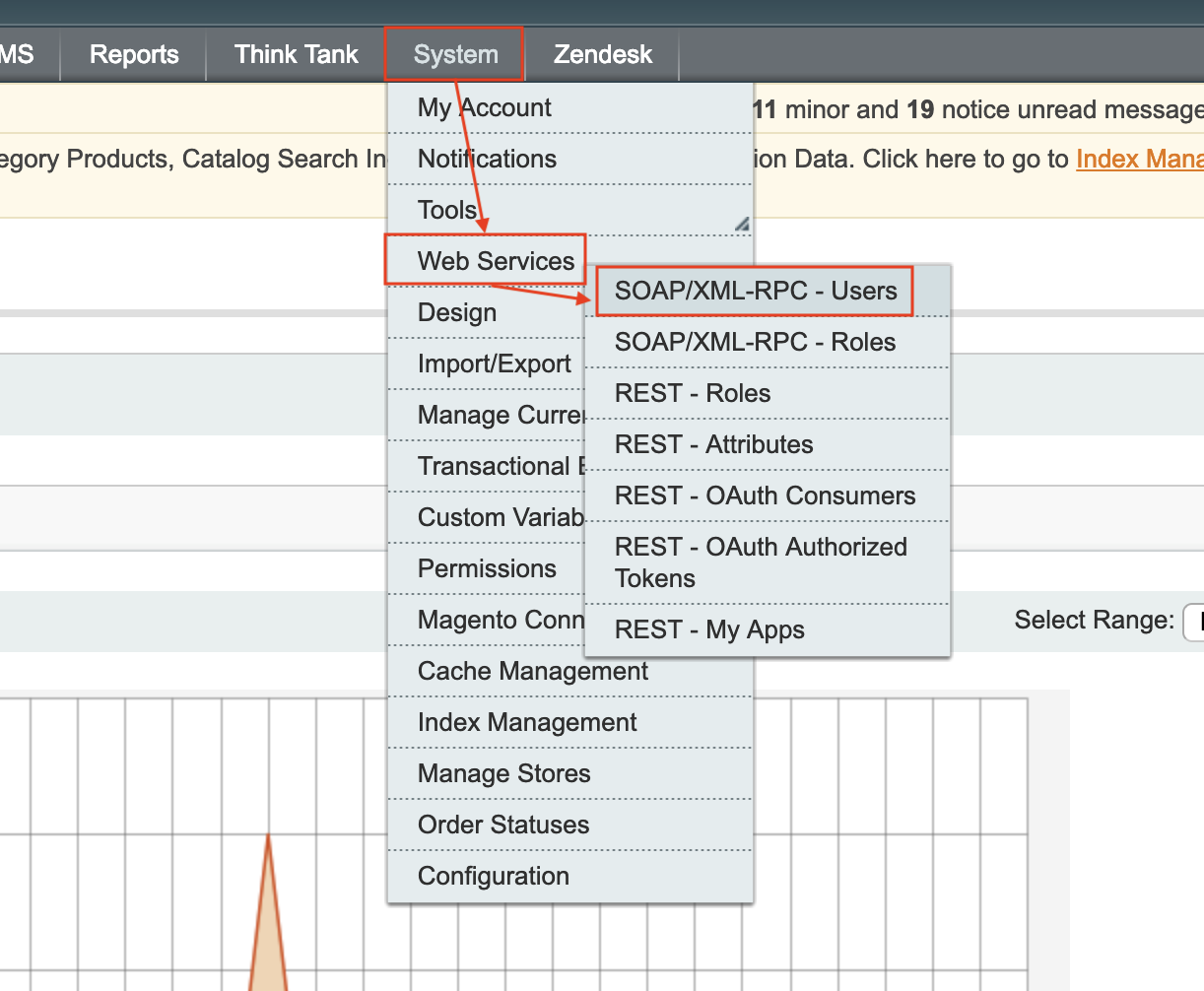Choose Notifications in the System menu
This screenshot has width=1204, height=991.
coord(570,159)
